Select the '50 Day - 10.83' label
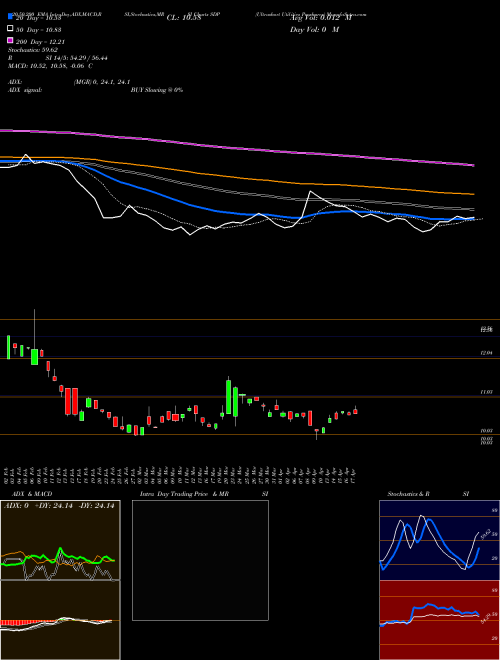The image size is (500, 660). coord(38,30)
